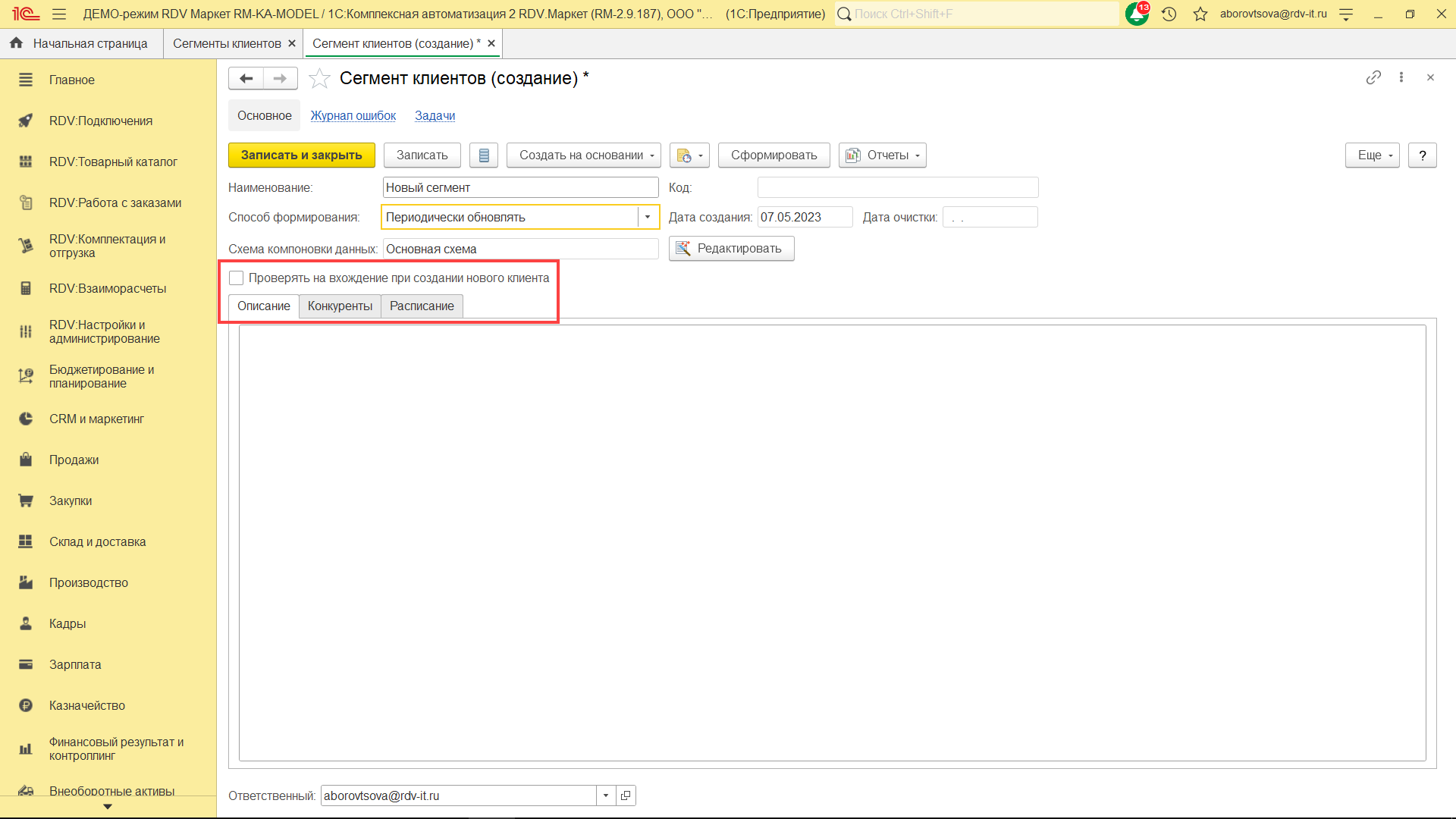Viewport: 1456px width, 819px height.
Task: Click the Name input field
Action: coord(520,187)
